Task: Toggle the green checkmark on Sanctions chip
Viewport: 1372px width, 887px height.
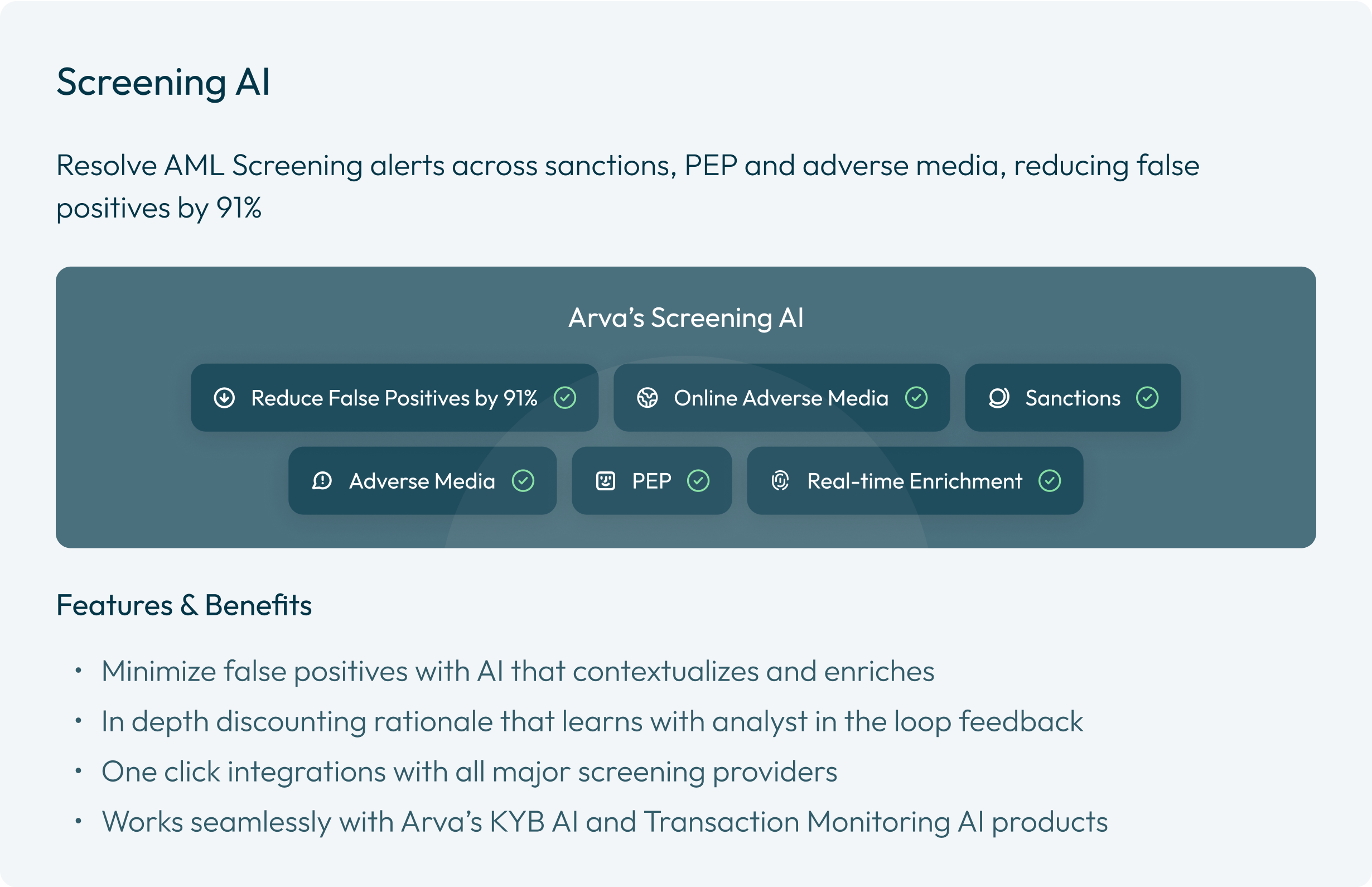Action: [1147, 398]
